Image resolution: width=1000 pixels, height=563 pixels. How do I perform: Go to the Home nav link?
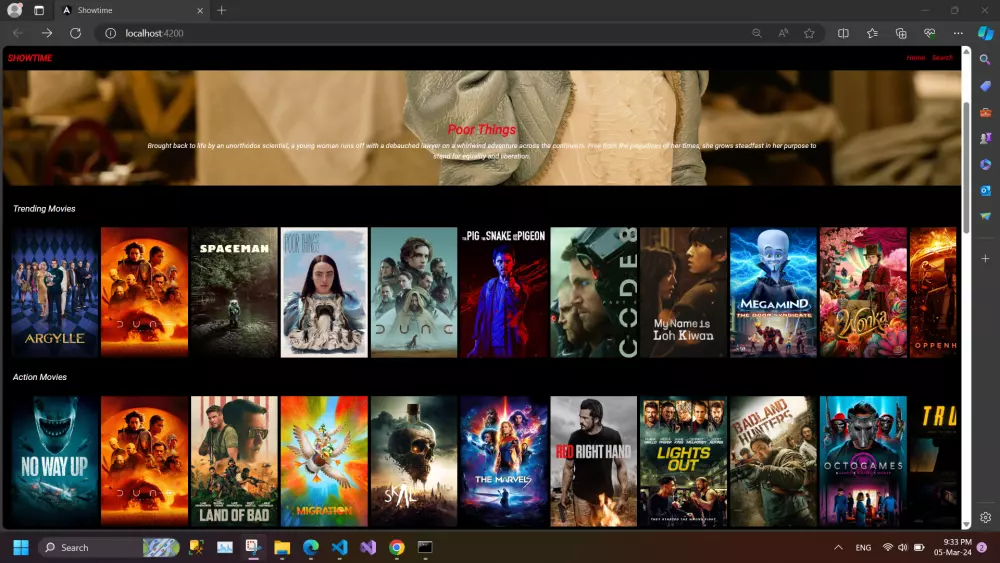point(916,58)
